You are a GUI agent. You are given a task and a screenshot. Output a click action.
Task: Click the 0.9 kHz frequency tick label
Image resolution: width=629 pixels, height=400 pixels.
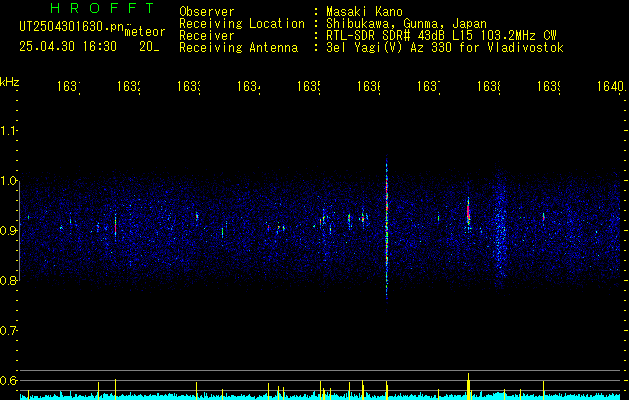pyautogui.click(x=8, y=231)
